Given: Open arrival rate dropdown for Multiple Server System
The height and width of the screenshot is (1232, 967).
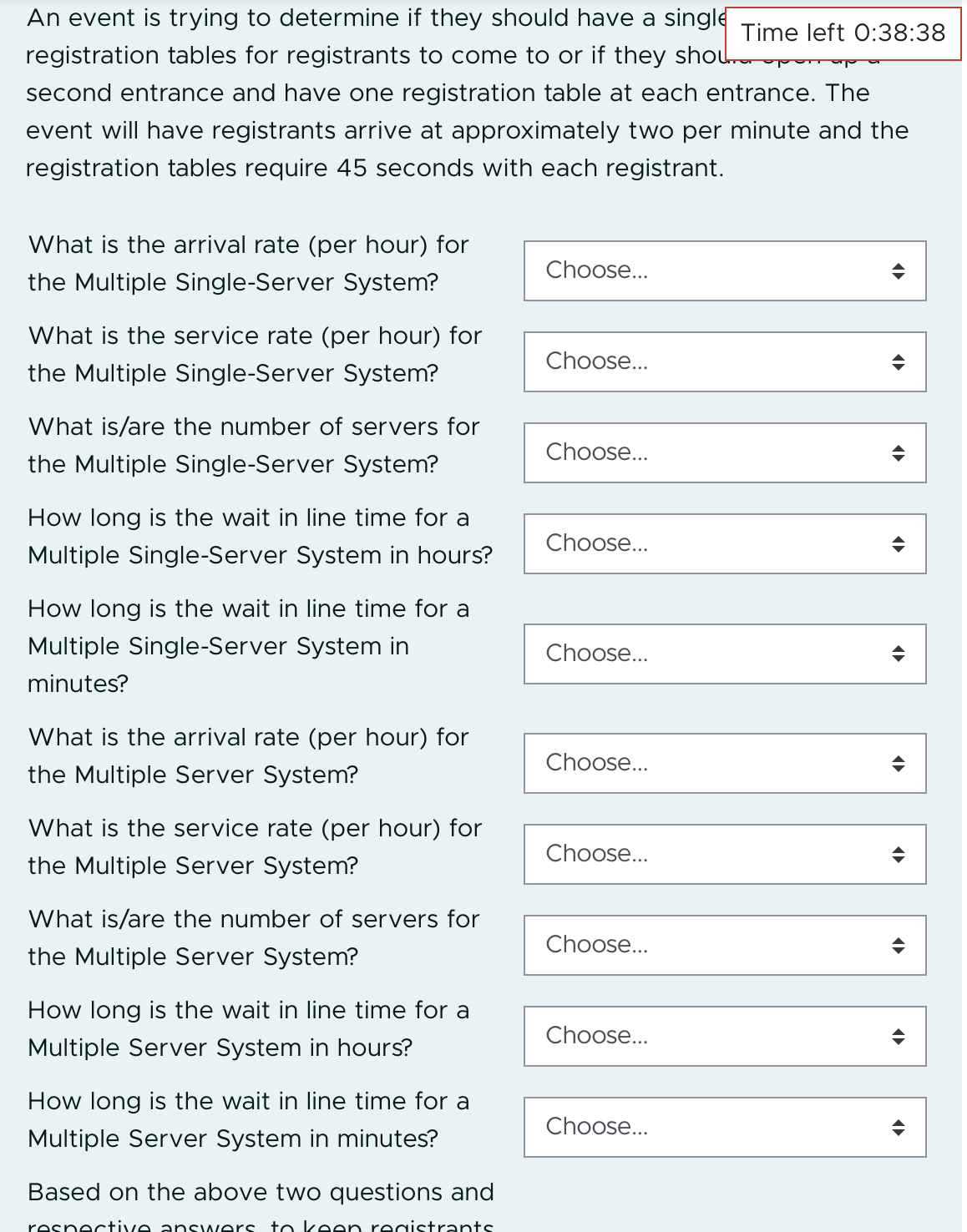Looking at the screenshot, I should coord(723,762).
